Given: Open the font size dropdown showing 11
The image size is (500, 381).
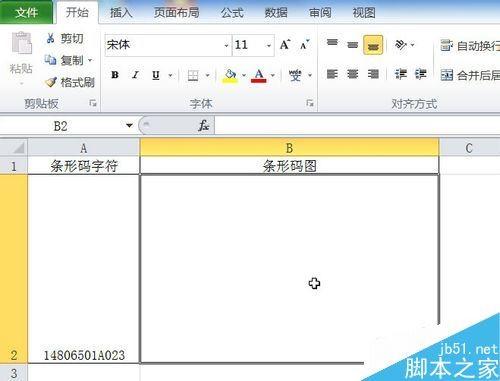Looking at the screenshot, I should tap(269, 45).
